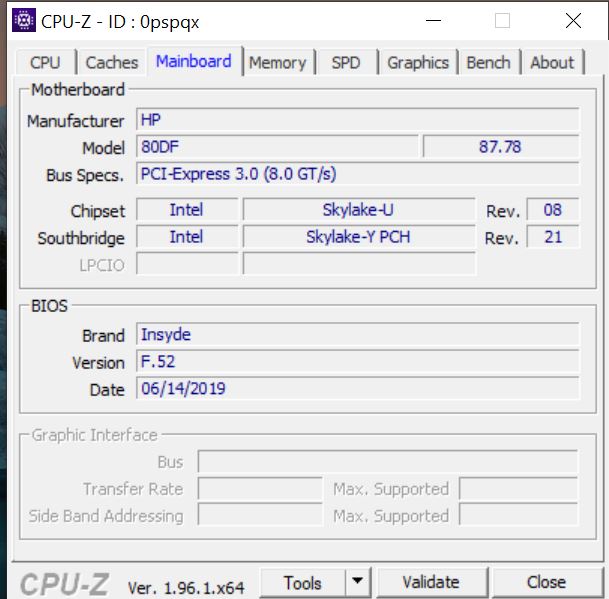Click the CPU-Z app icon in title bar

tap(24, 20)
